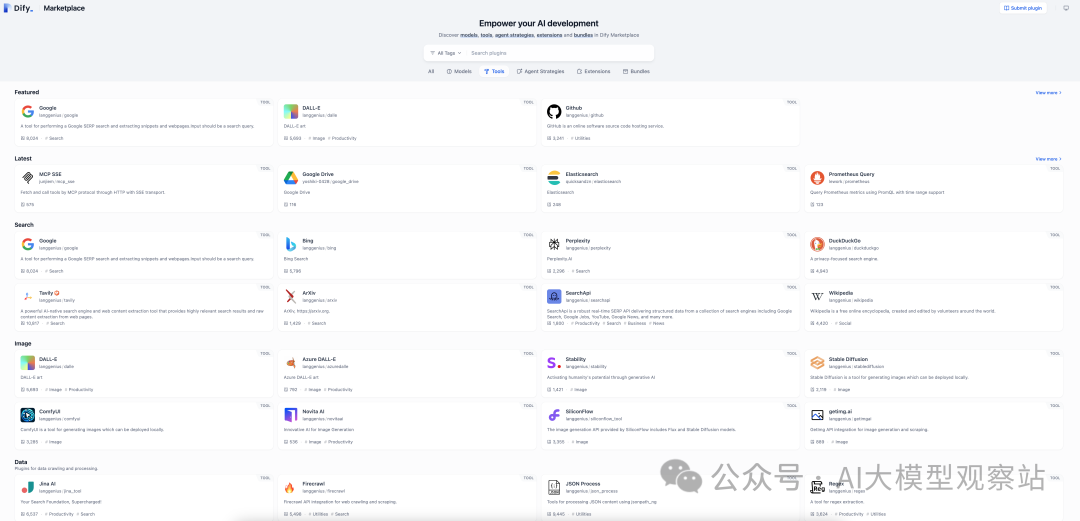The height and width of the screenshot is (521, 1080).
Task: Click the Utilities tag on Github card
Action: [x=581, y=139]
